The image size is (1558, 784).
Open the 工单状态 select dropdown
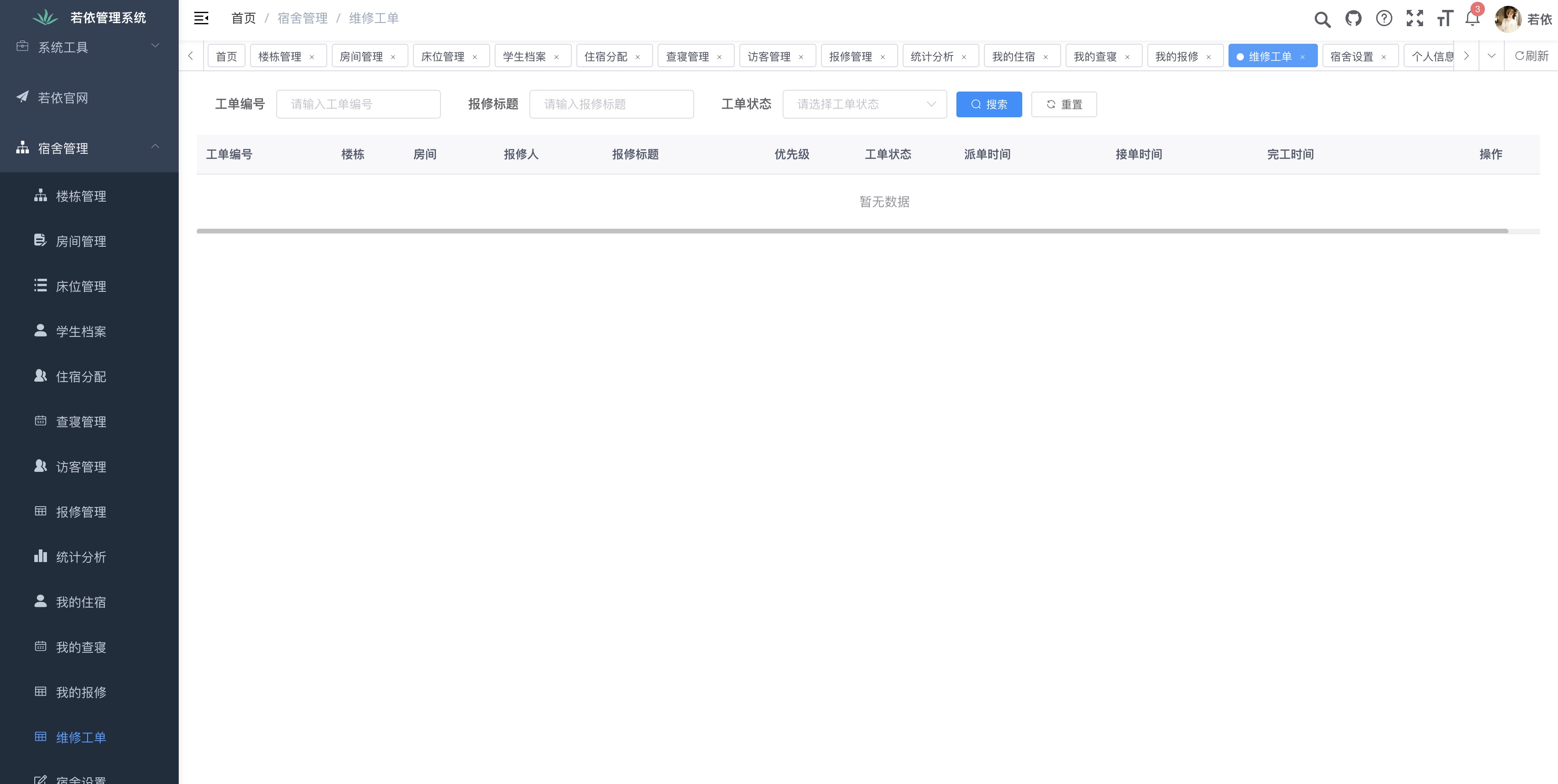[x=864, y=104]
